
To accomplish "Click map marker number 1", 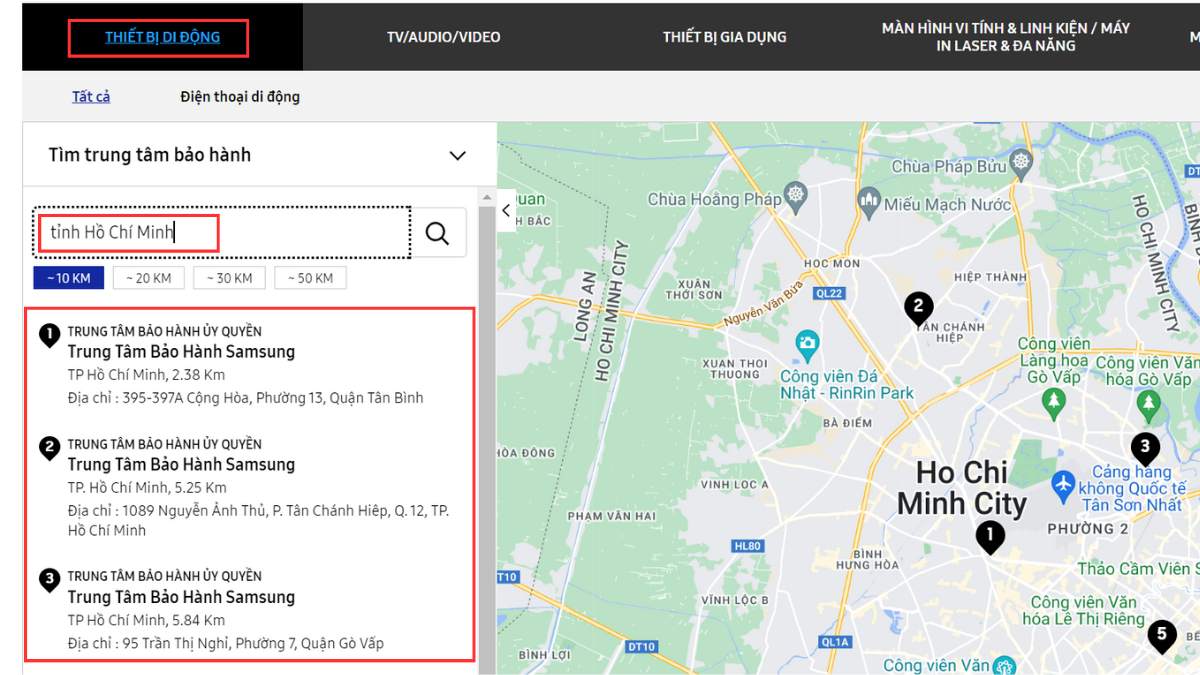I will (x=989, y=537).
